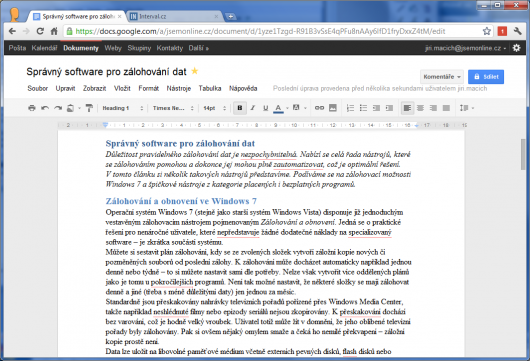Select the paint format tool
This screenshot has height=361, width=530.
coord(89,108)
